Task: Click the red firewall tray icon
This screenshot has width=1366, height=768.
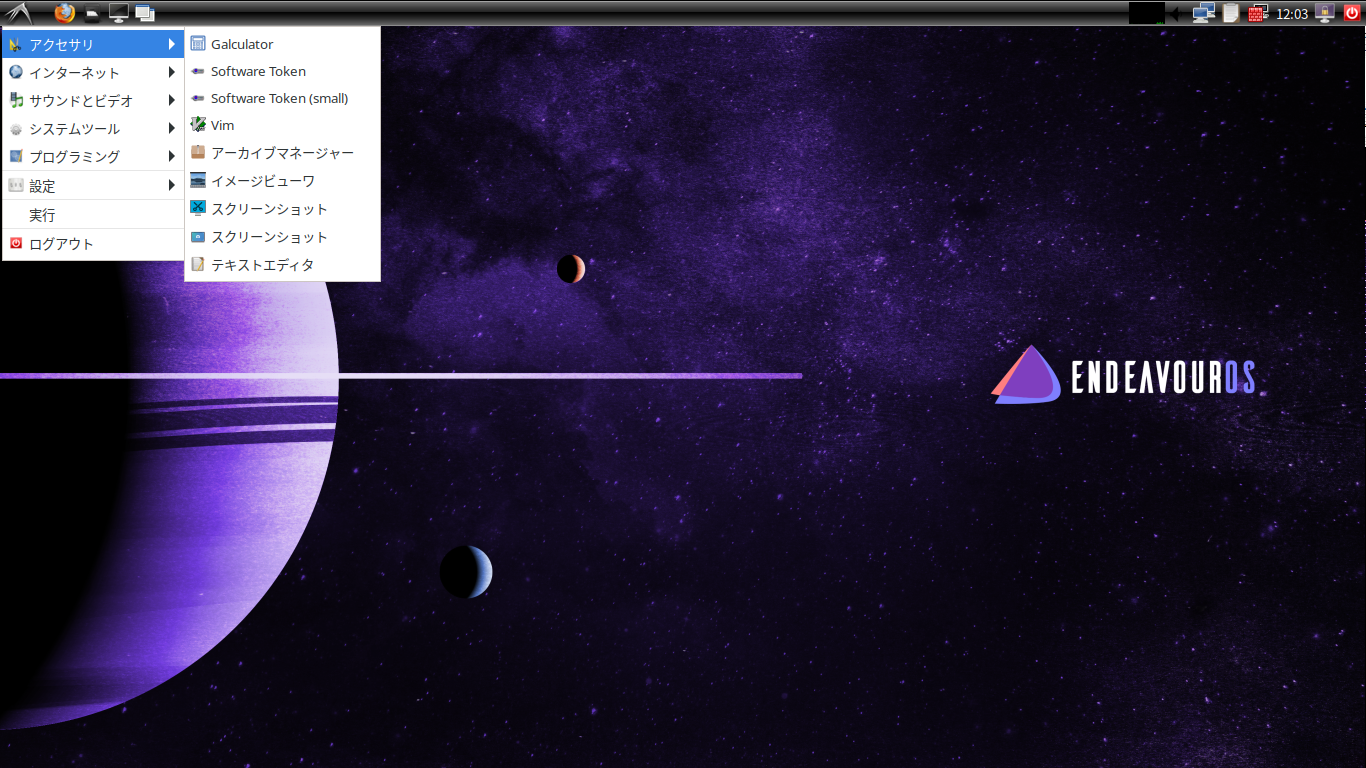Action: (1258, 13)
